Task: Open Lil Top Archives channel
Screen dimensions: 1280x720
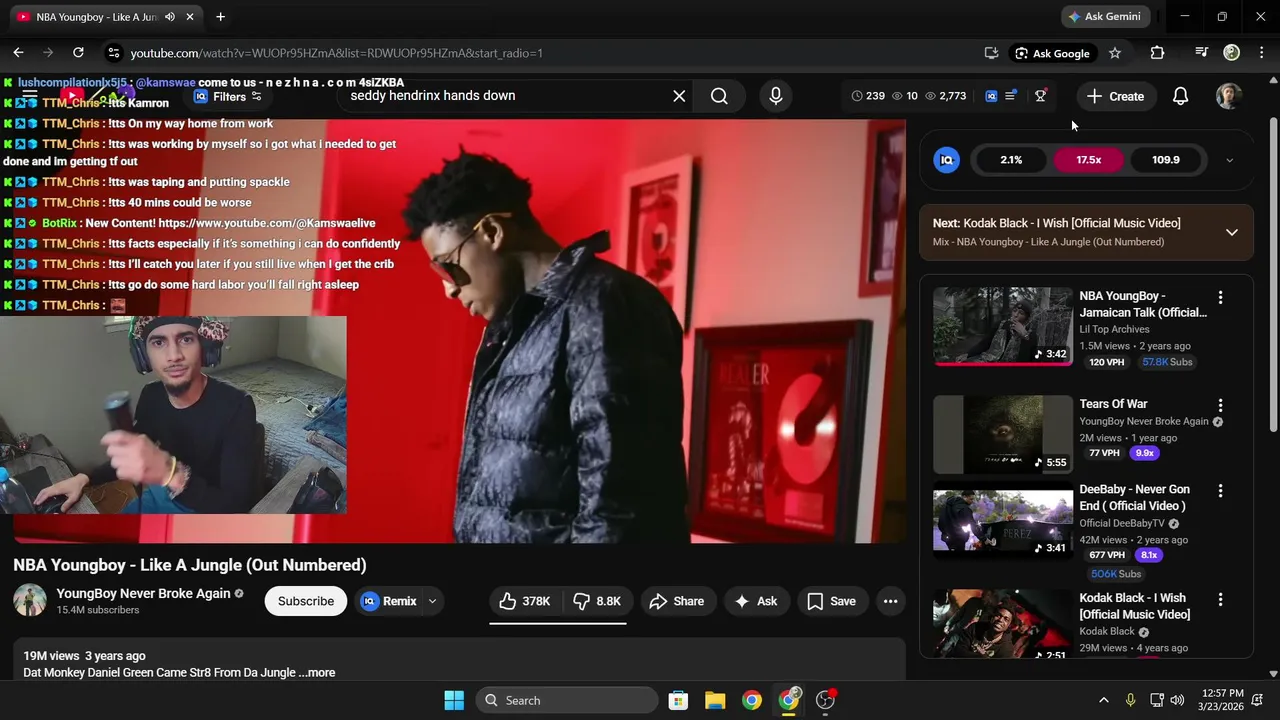Action: [x=1114, y=329]
